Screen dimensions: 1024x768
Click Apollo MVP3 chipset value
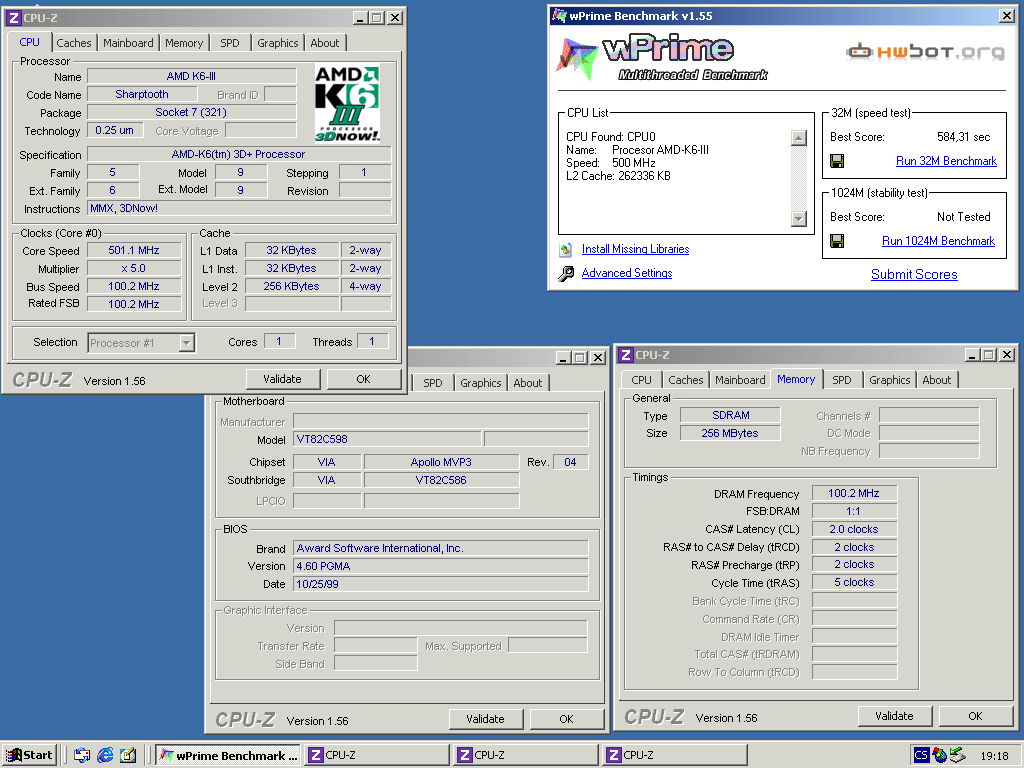(x=441, y=462)
